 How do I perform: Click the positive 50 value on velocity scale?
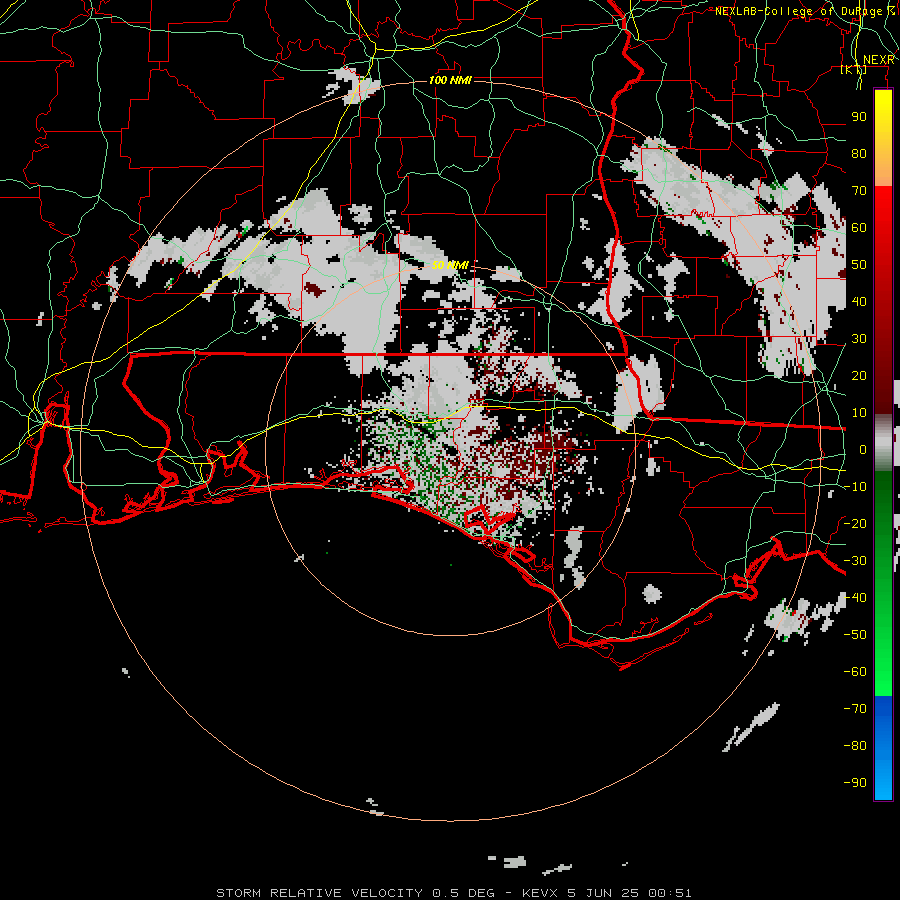pos(859,265)
